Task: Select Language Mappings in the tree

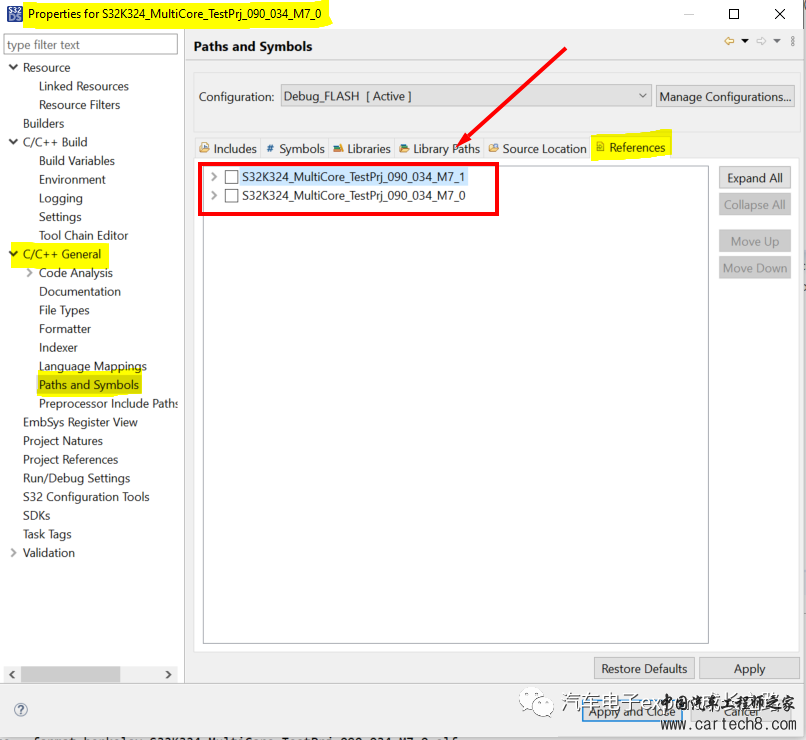Action: tap(93, 366)
